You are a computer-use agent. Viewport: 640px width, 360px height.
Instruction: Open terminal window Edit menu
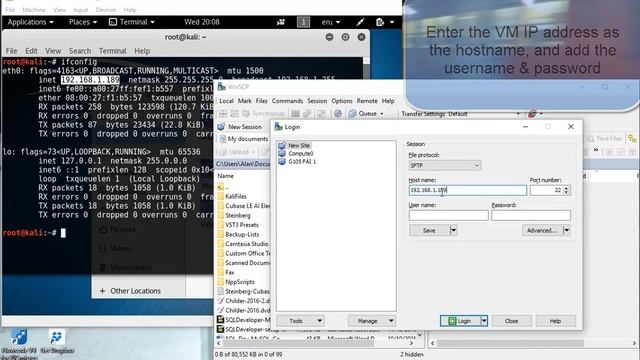(31, 51)
